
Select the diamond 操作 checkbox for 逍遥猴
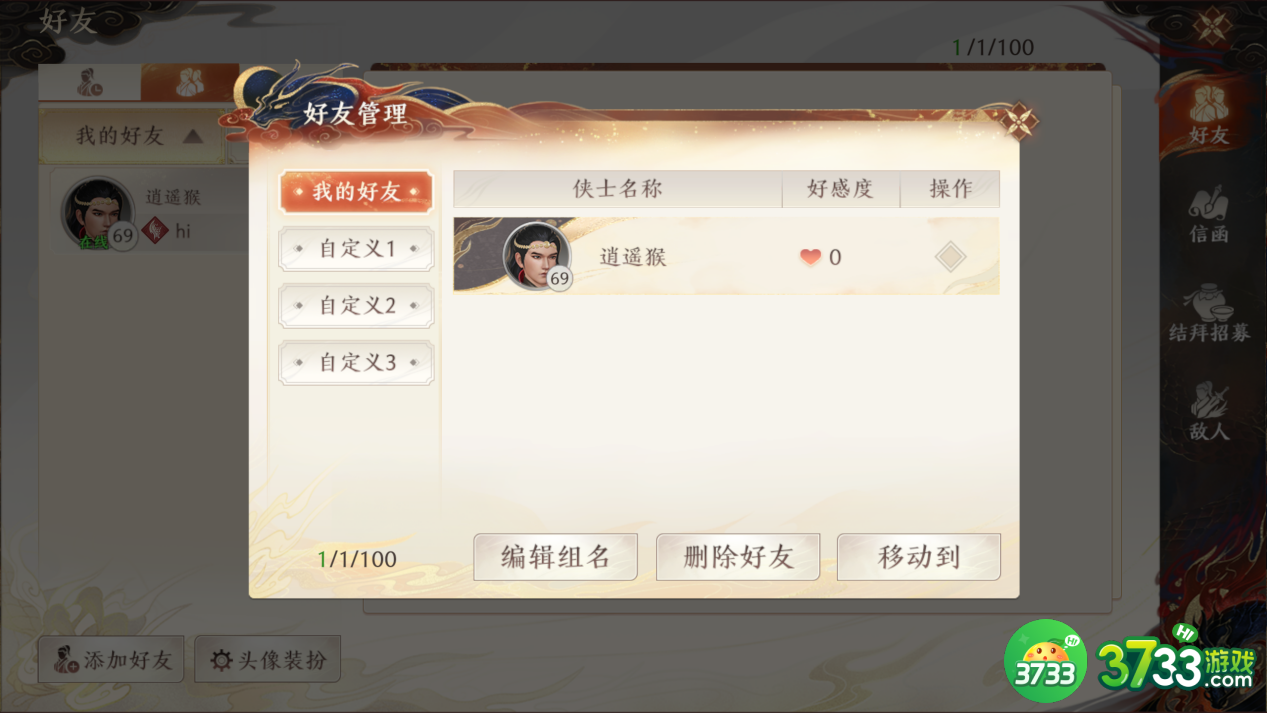pyautogui.click(x=950, y=257)
